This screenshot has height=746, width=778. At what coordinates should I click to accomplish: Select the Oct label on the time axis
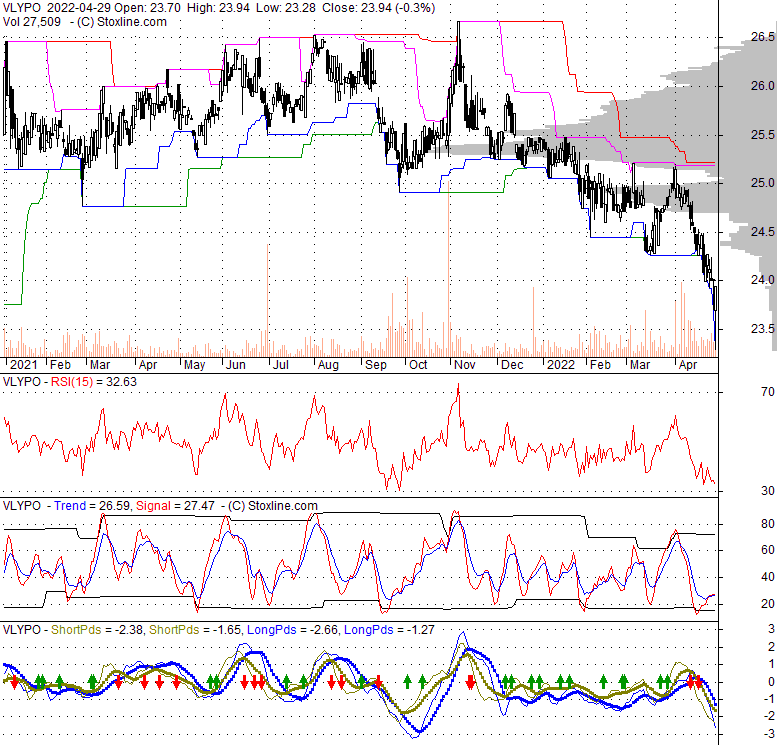pyautogui.click(x=418, y=365)
